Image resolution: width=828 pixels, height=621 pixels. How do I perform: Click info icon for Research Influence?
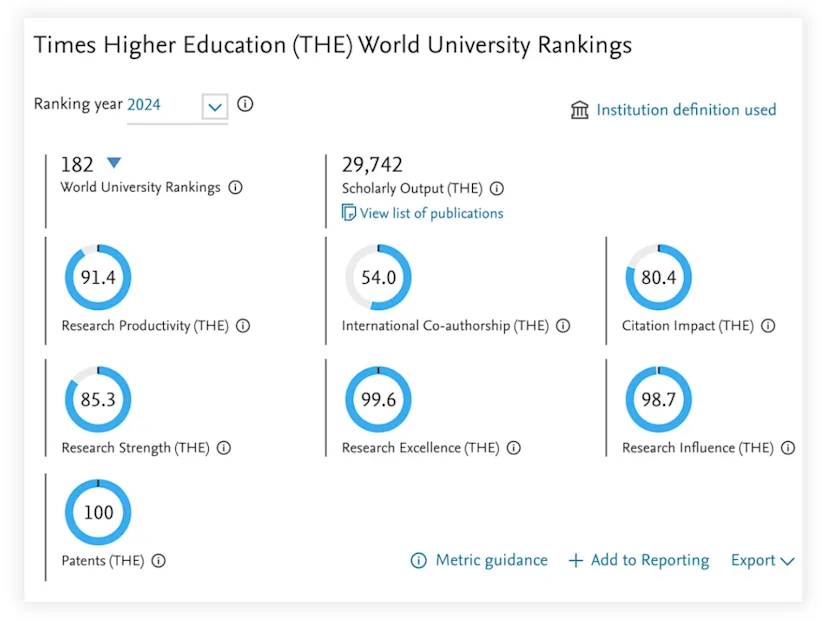[789, 448]
